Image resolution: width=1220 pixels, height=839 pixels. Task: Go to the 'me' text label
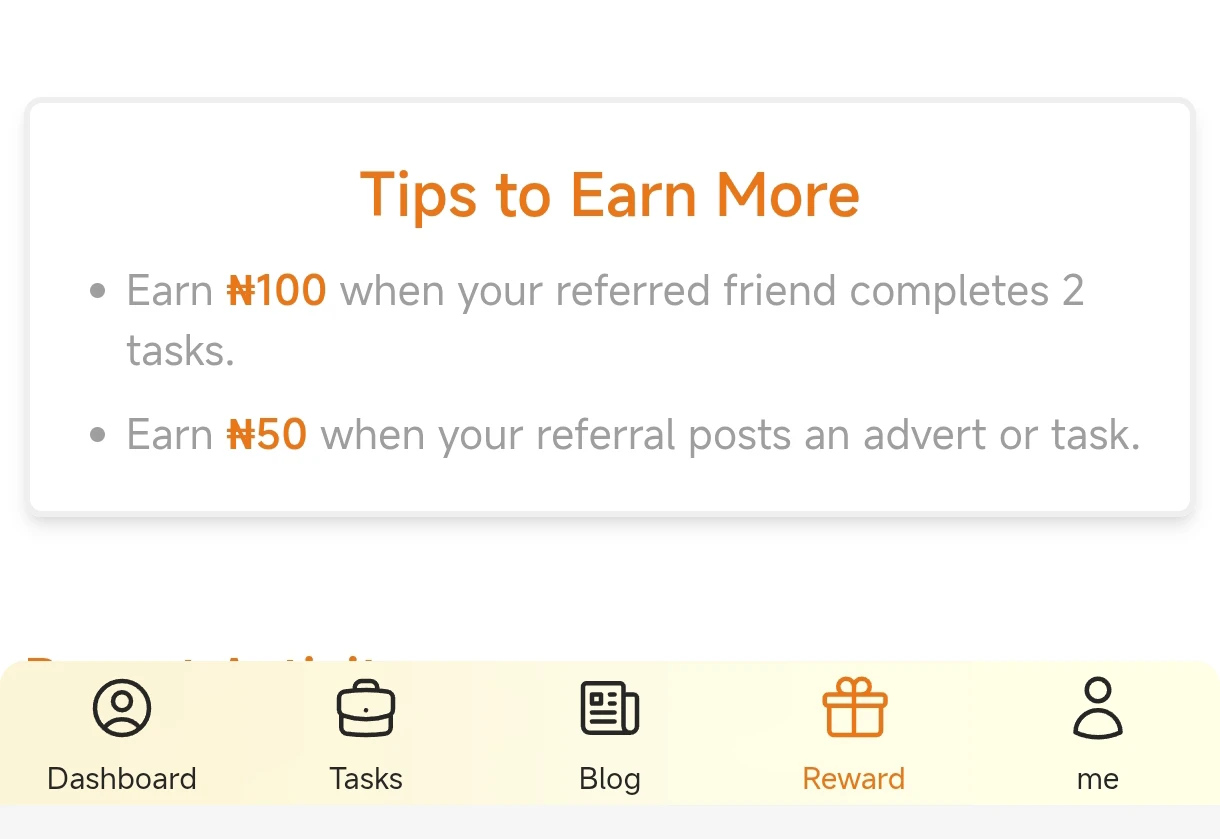pyautogui.click(x=1098, y=779)
